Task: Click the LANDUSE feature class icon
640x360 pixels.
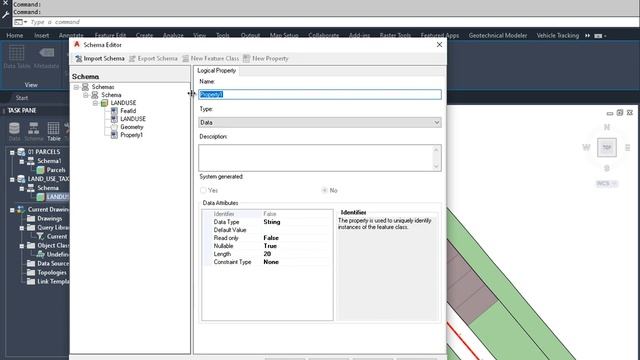Action: point(104,103)
